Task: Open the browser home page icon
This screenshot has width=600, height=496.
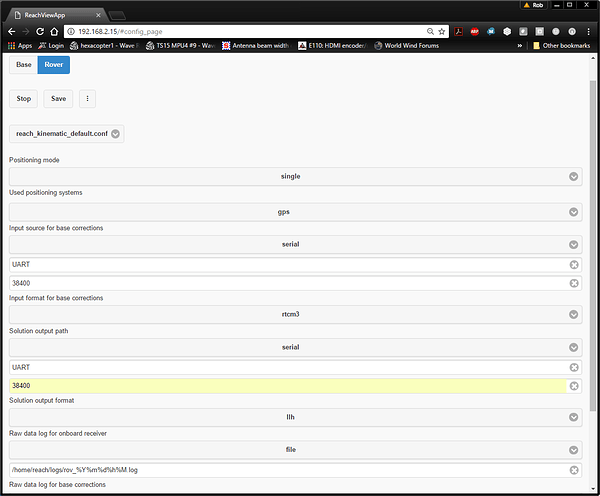Action: pyautogui.click(x=54, y=31)
